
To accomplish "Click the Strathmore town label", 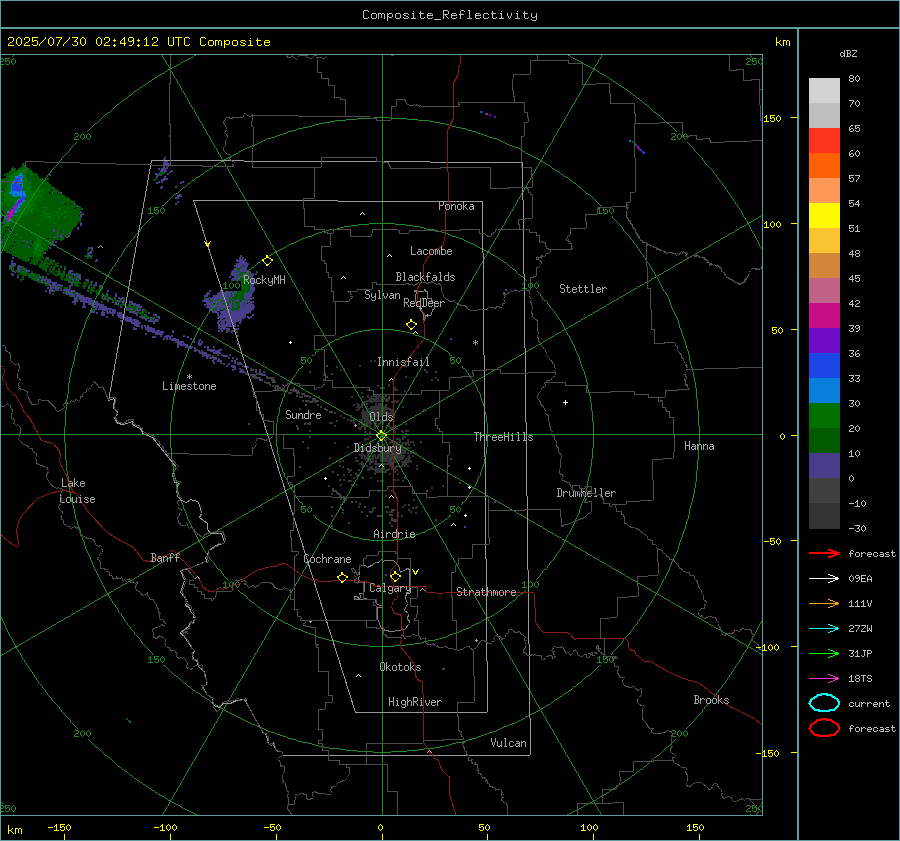I will [x=486, y=592].
